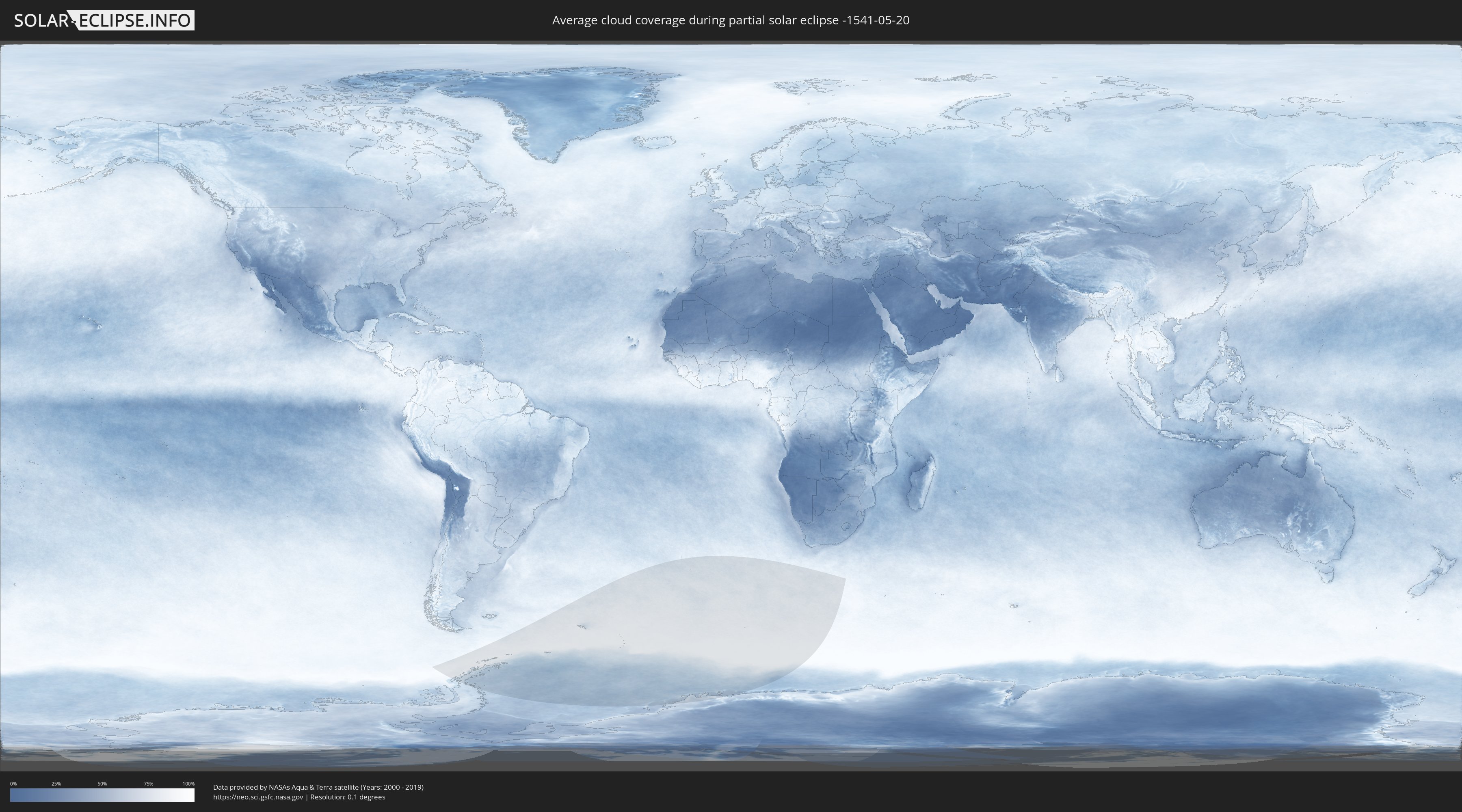
Task: Click the 50% legend label
Action: click(x=102, y=784)
